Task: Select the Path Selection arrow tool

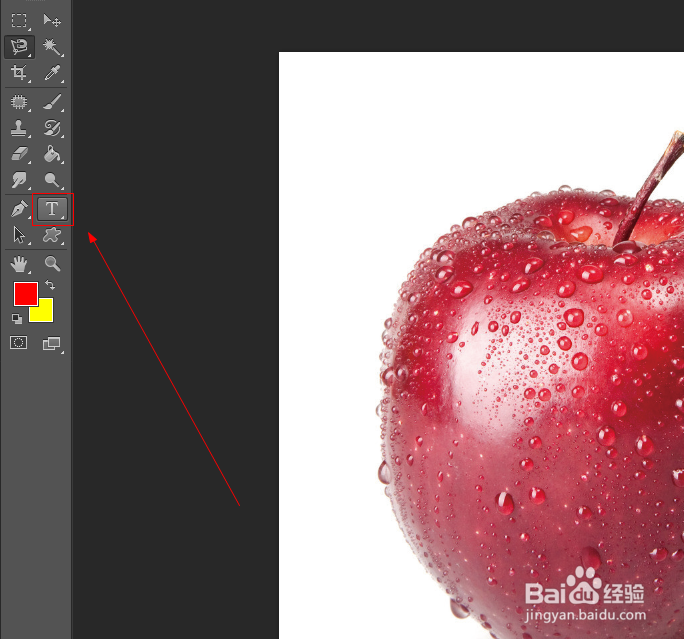Action: pos(19,235)
